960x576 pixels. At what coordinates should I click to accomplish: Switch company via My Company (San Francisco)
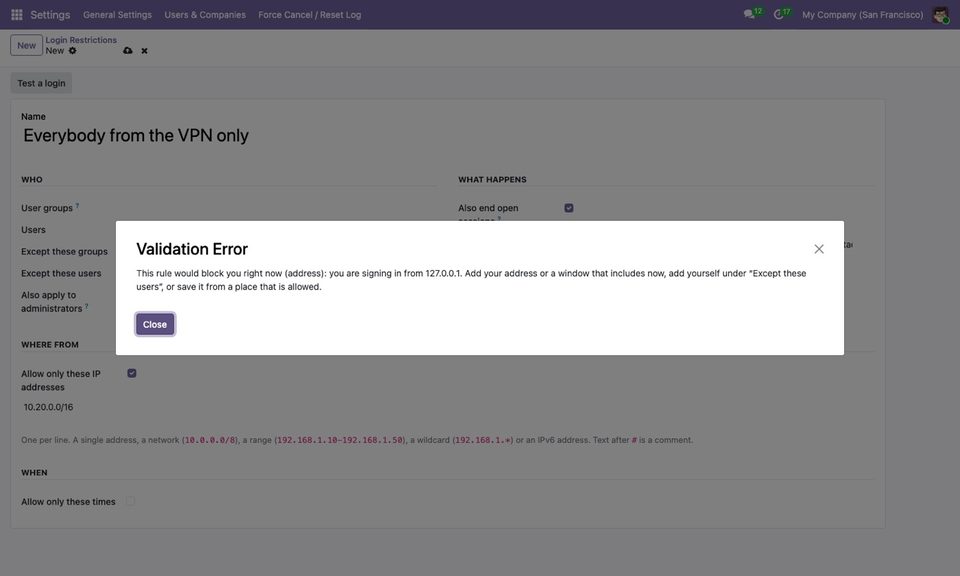863,15
